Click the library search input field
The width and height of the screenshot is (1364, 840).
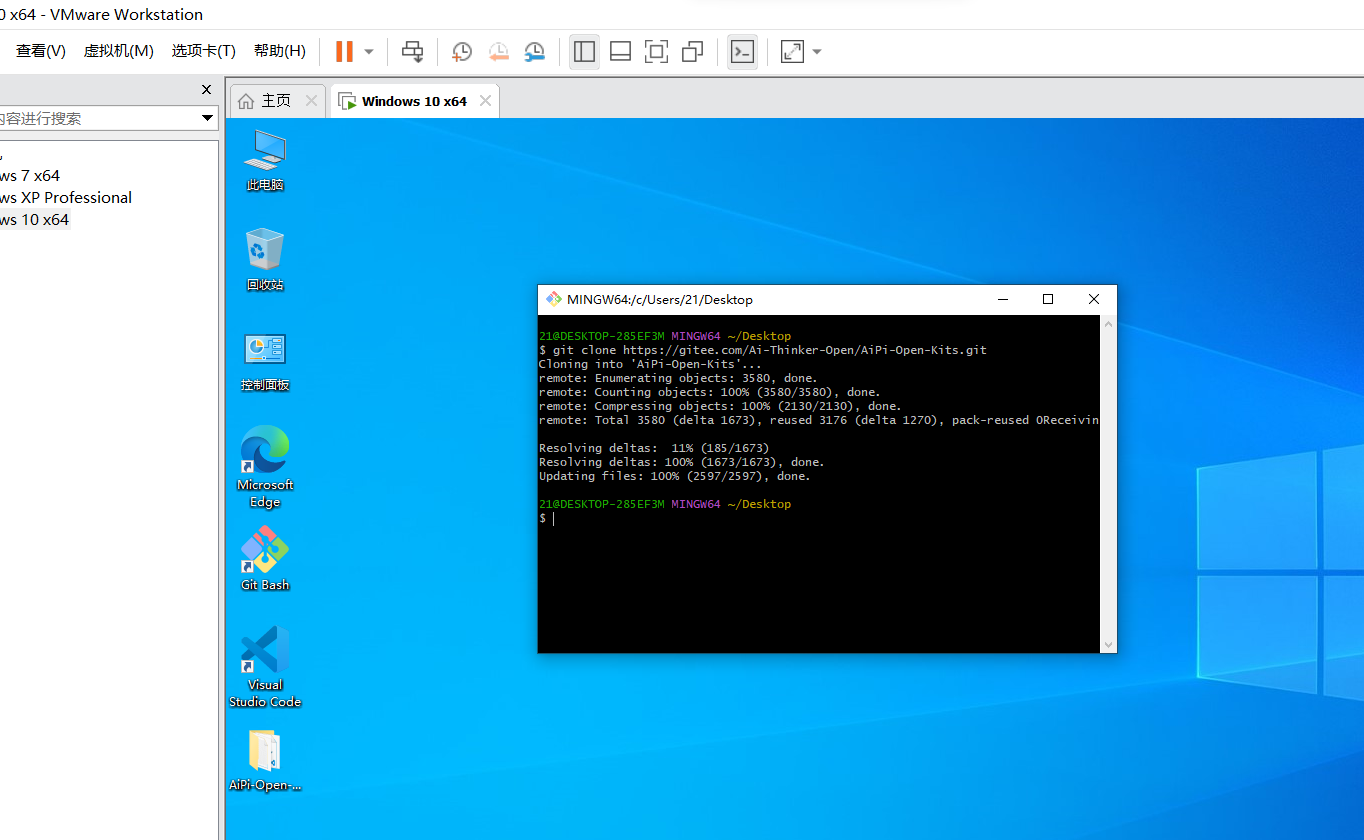coord(98,118)
